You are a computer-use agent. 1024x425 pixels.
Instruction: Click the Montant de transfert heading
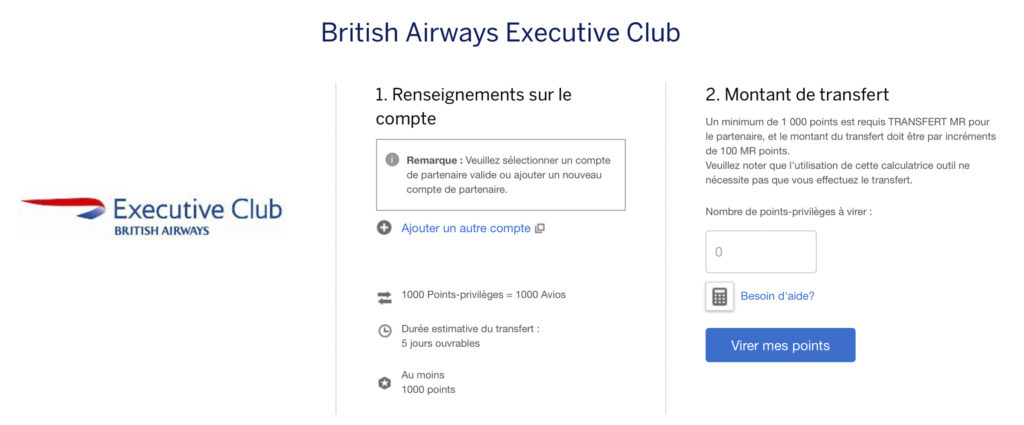[x=797, y=95]
